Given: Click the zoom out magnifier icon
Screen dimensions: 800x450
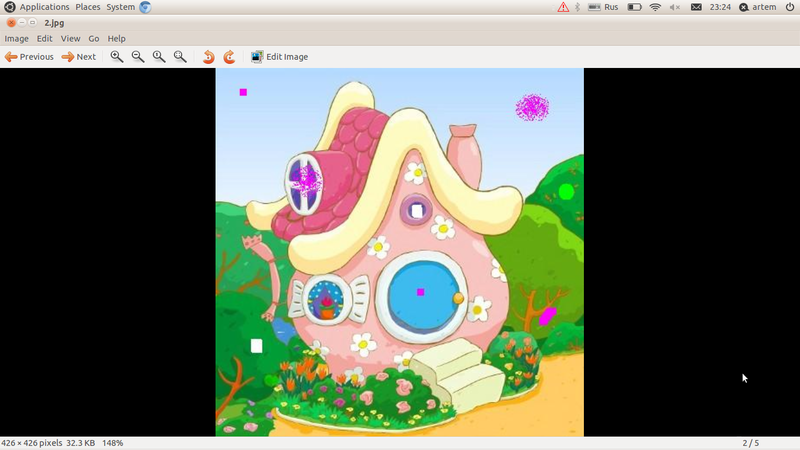Looking at the screenshot, I should (x=138, y=57).
